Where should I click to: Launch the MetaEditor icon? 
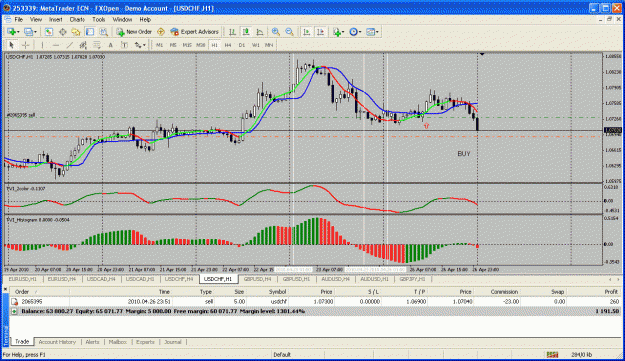pyautogui.click(x=161, y=31)
